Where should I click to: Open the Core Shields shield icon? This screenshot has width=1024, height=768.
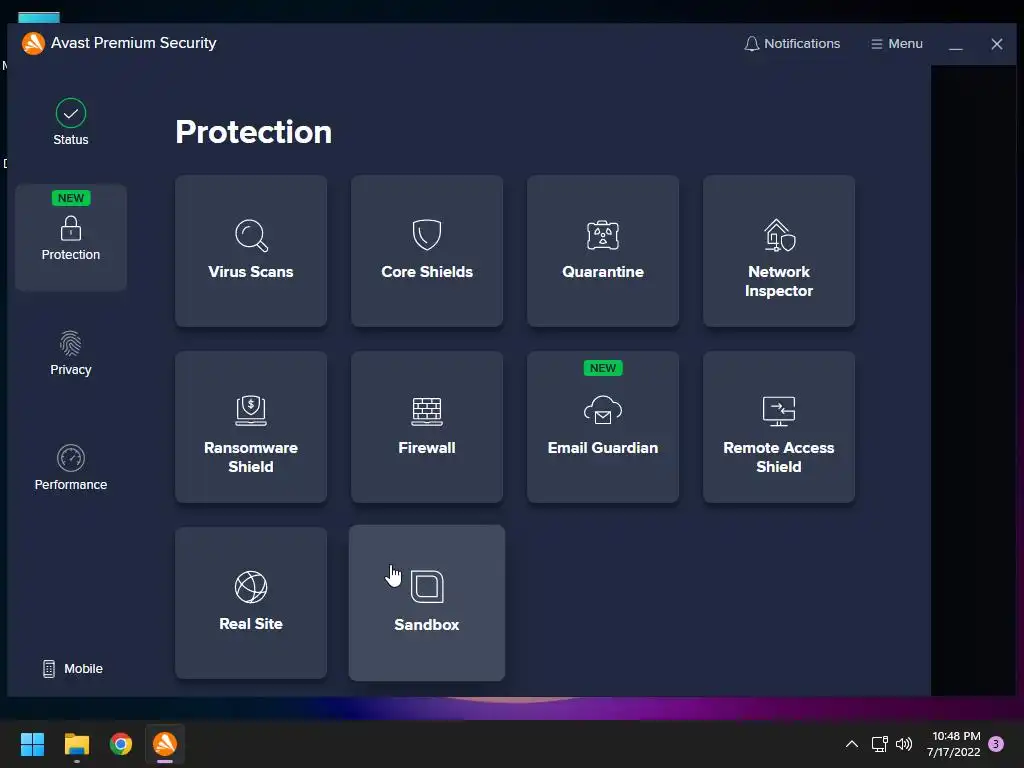click(x=427, y=234)
